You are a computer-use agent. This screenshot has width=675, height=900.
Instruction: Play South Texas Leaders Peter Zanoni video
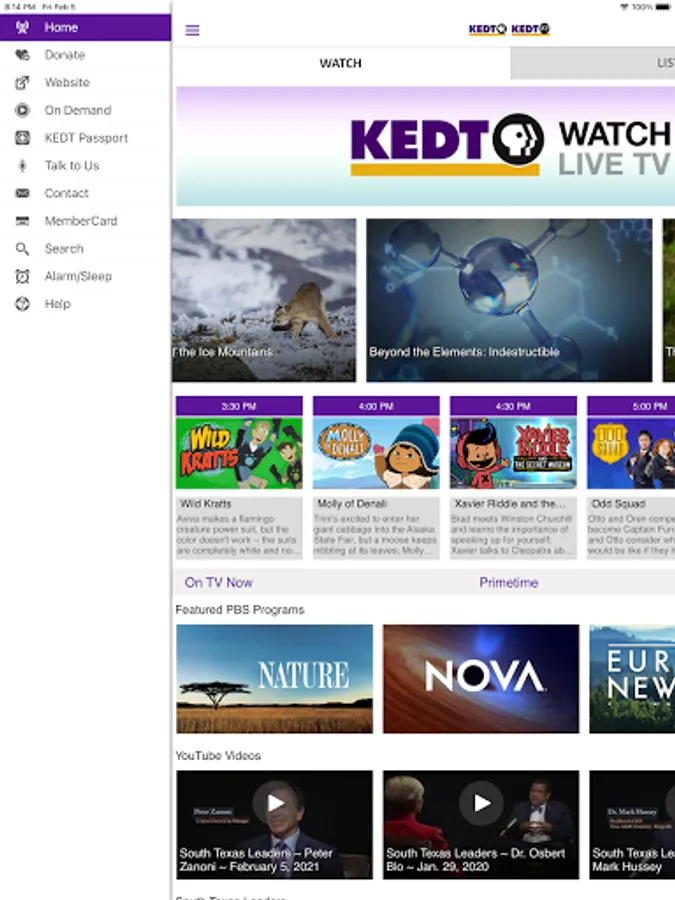pos(274,825)
